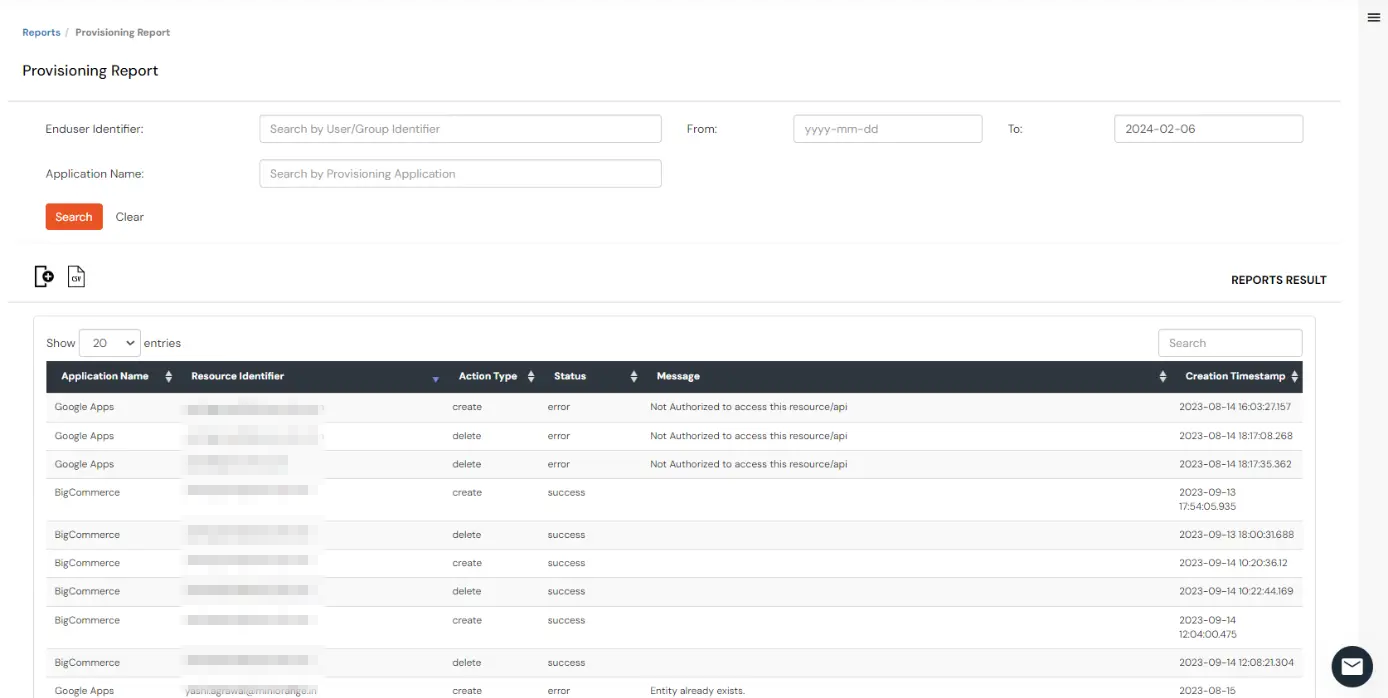Open the hamburger menu at top right
This screenshot has height=698, width=1388.
1373,17
